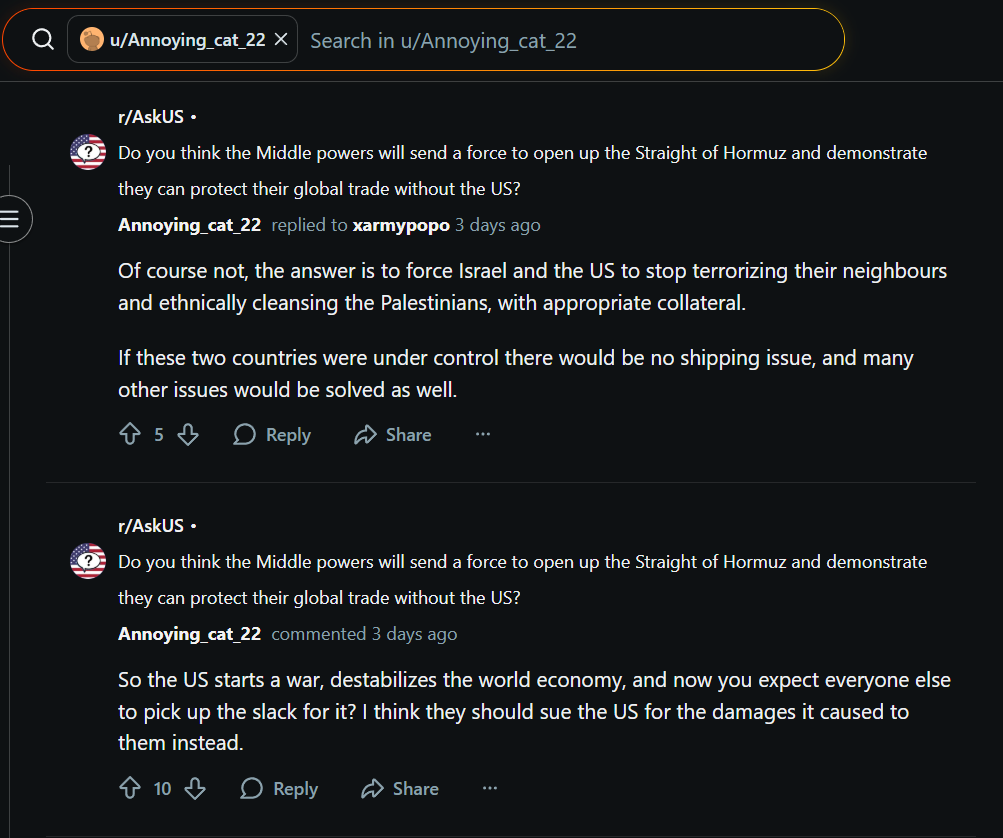The height and width of the screenshot is (838, 1003).
Task: Open r/AskUS link above first comment
Action: 151,117
